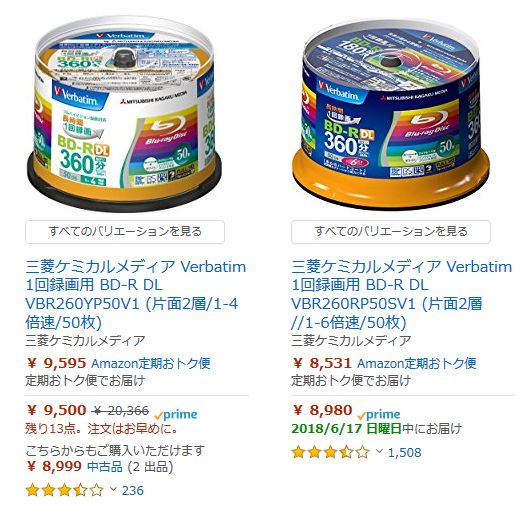Open the VBR260RP50SV1 product image
Screen dimensions: 524x515
tap(390, 113)
